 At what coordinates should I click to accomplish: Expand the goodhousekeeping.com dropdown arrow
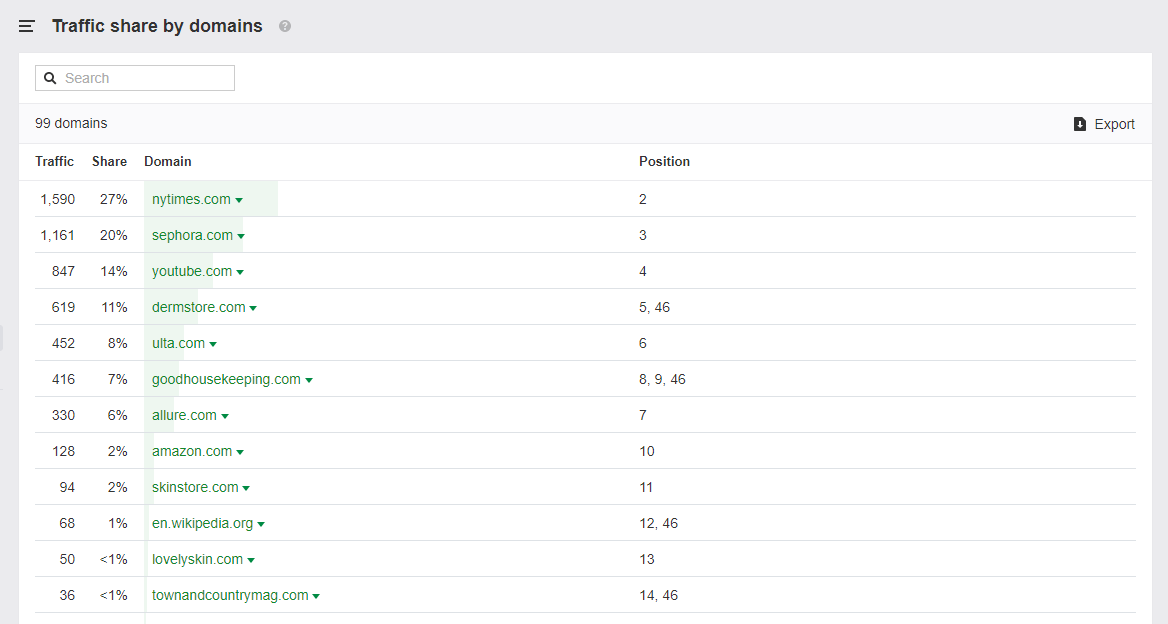[x=309, y=381]
